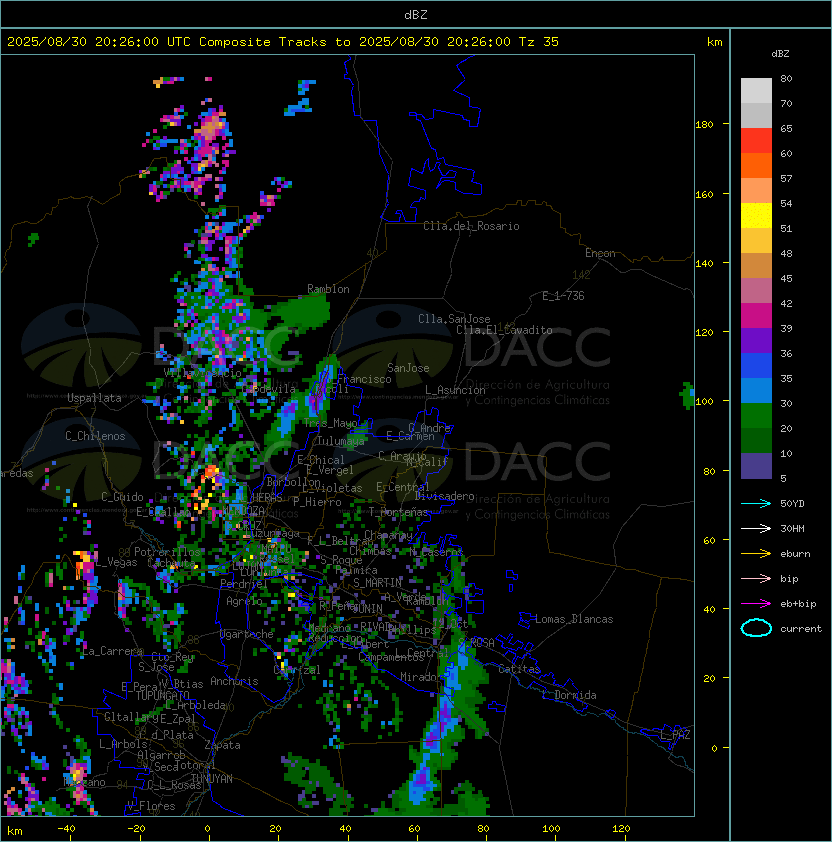The height and width of the screenshot is (842, 832).
Task: Click the white 30HM track arrow
Action: tap(756, 528)
